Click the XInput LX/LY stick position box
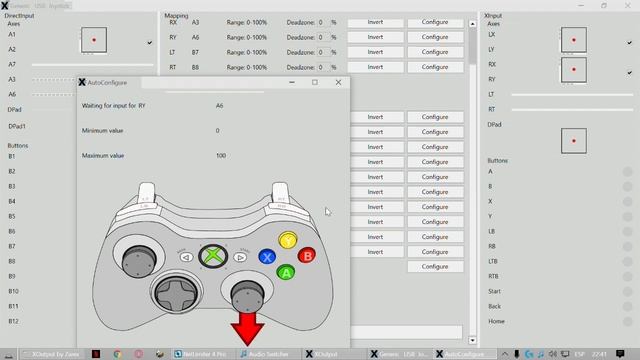This screenshot has width=640, height=360. (573, 40)
